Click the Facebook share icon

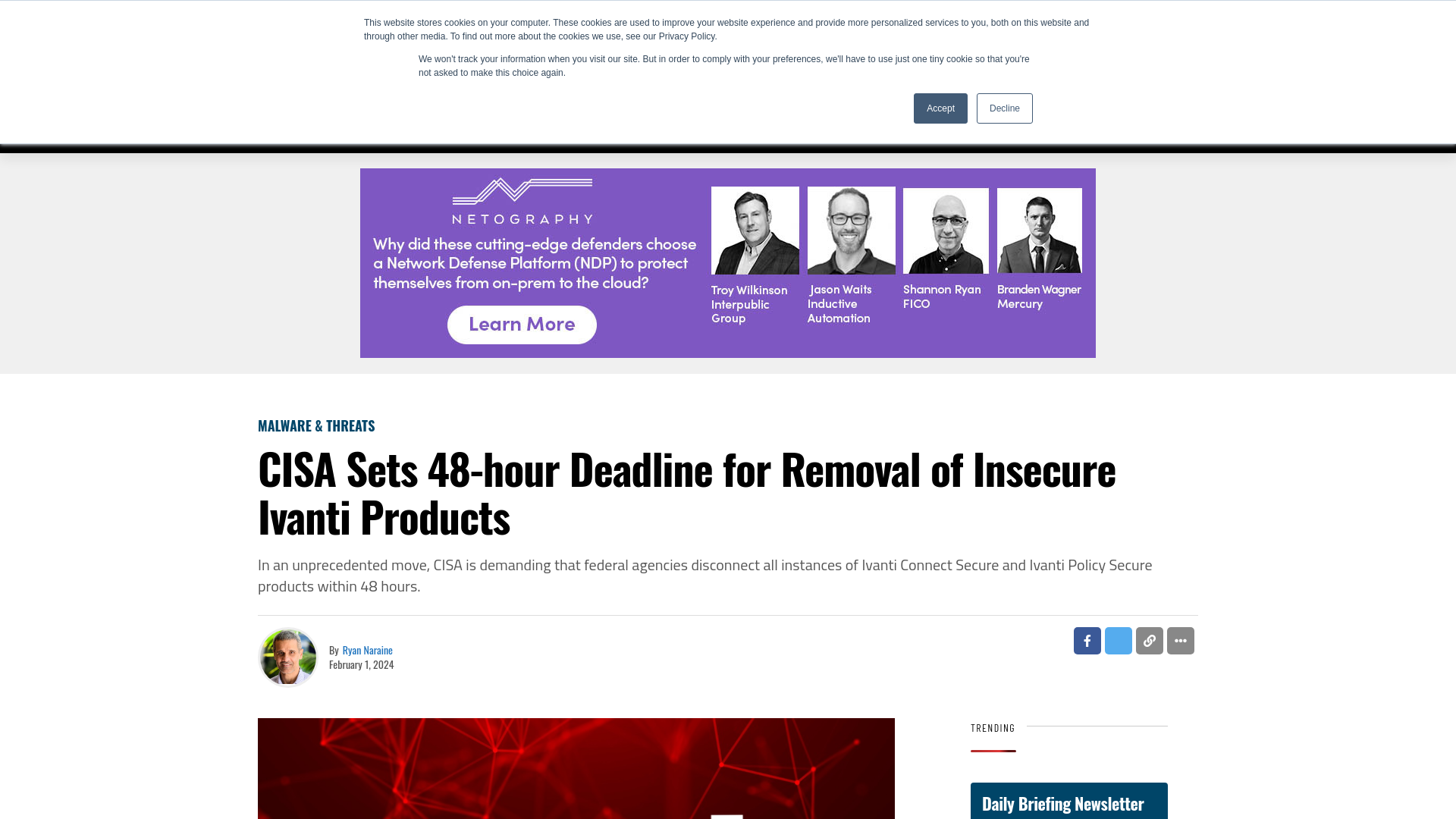click(x=1087, y=640)
